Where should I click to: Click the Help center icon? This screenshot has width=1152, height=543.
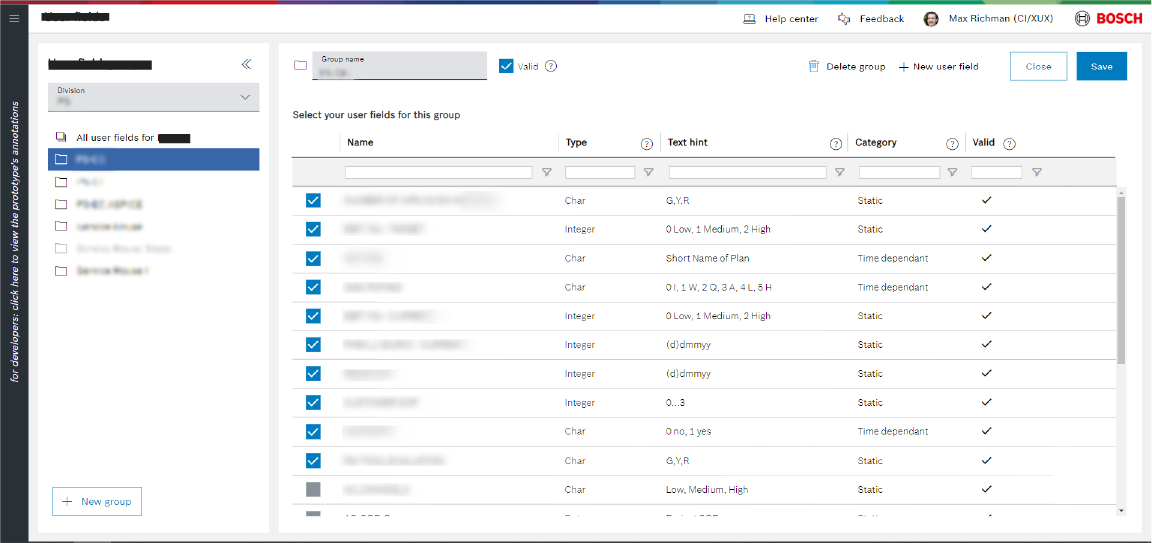tap(750, 19)
